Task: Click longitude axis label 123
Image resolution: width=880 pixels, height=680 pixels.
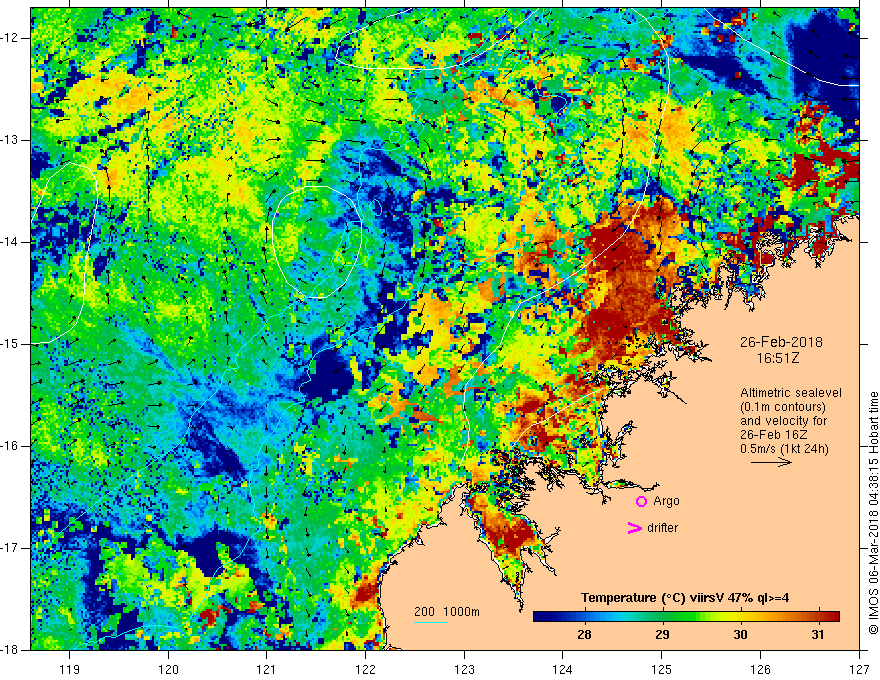Action: click(464, 669)
